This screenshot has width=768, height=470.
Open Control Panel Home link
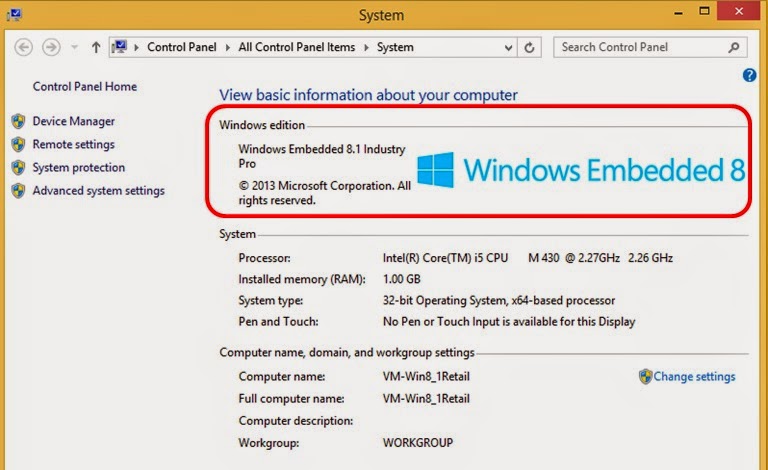coord(85,87)
